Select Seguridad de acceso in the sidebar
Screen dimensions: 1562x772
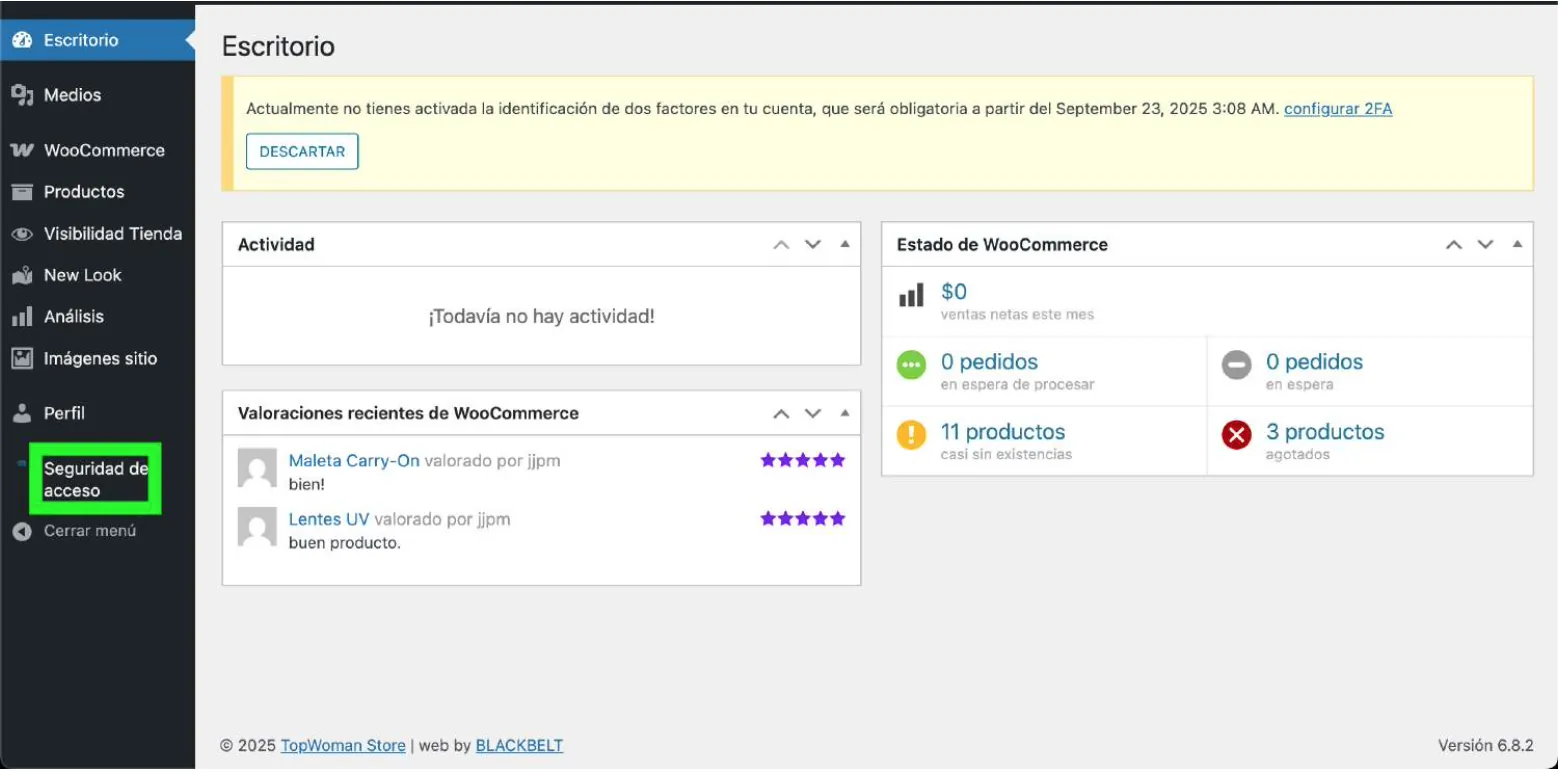(x=93, y=478)
